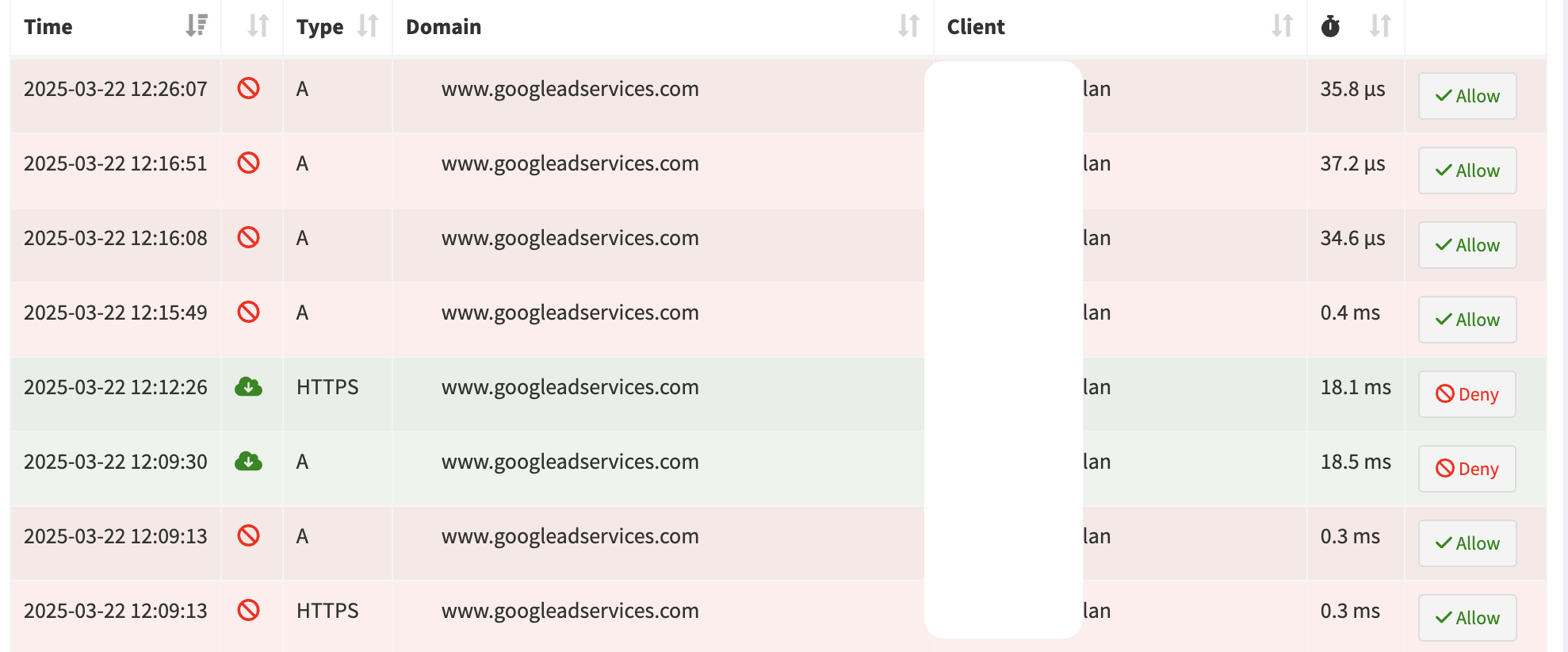
Task: Allow the domain from the 12:26:07 query
Action: (x=1467, y=96)
